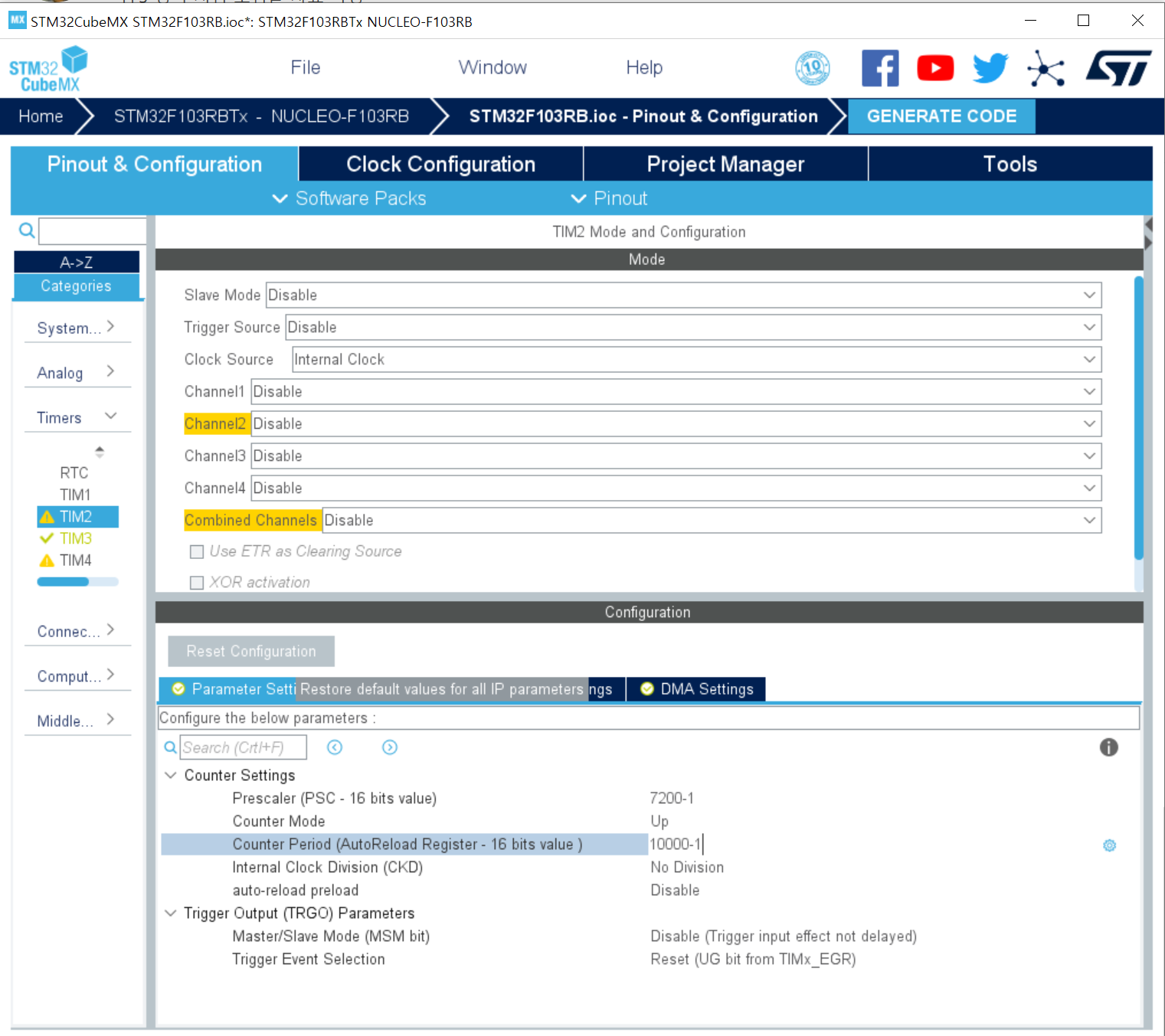Screen dimensions: 1165x1036
Task: Select RTC in the Timers list
Action: (74, 473)
